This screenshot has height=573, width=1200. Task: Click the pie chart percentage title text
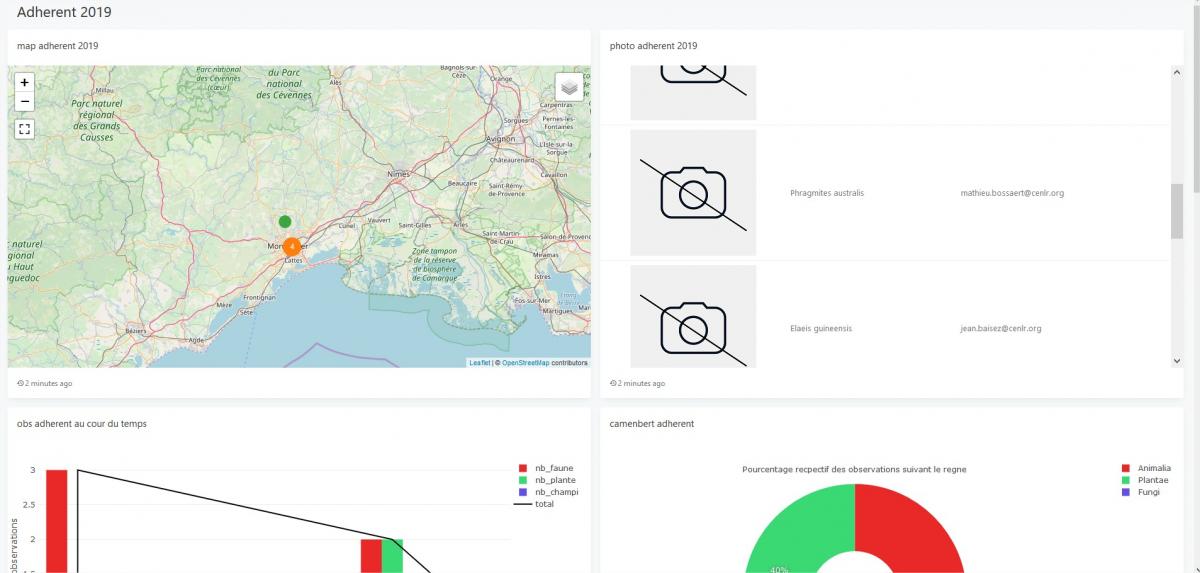[x=854, y=469]
